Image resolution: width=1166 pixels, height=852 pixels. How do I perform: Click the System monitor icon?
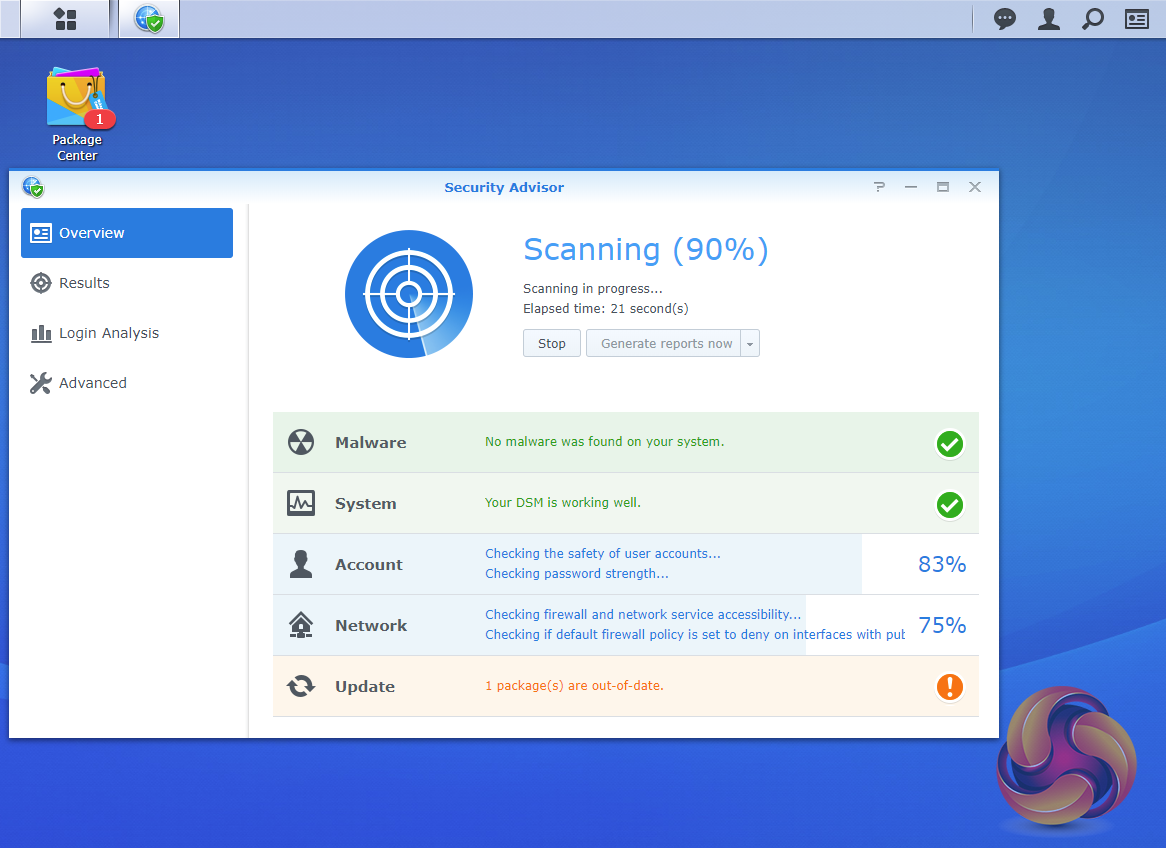(x=301, y=503)
